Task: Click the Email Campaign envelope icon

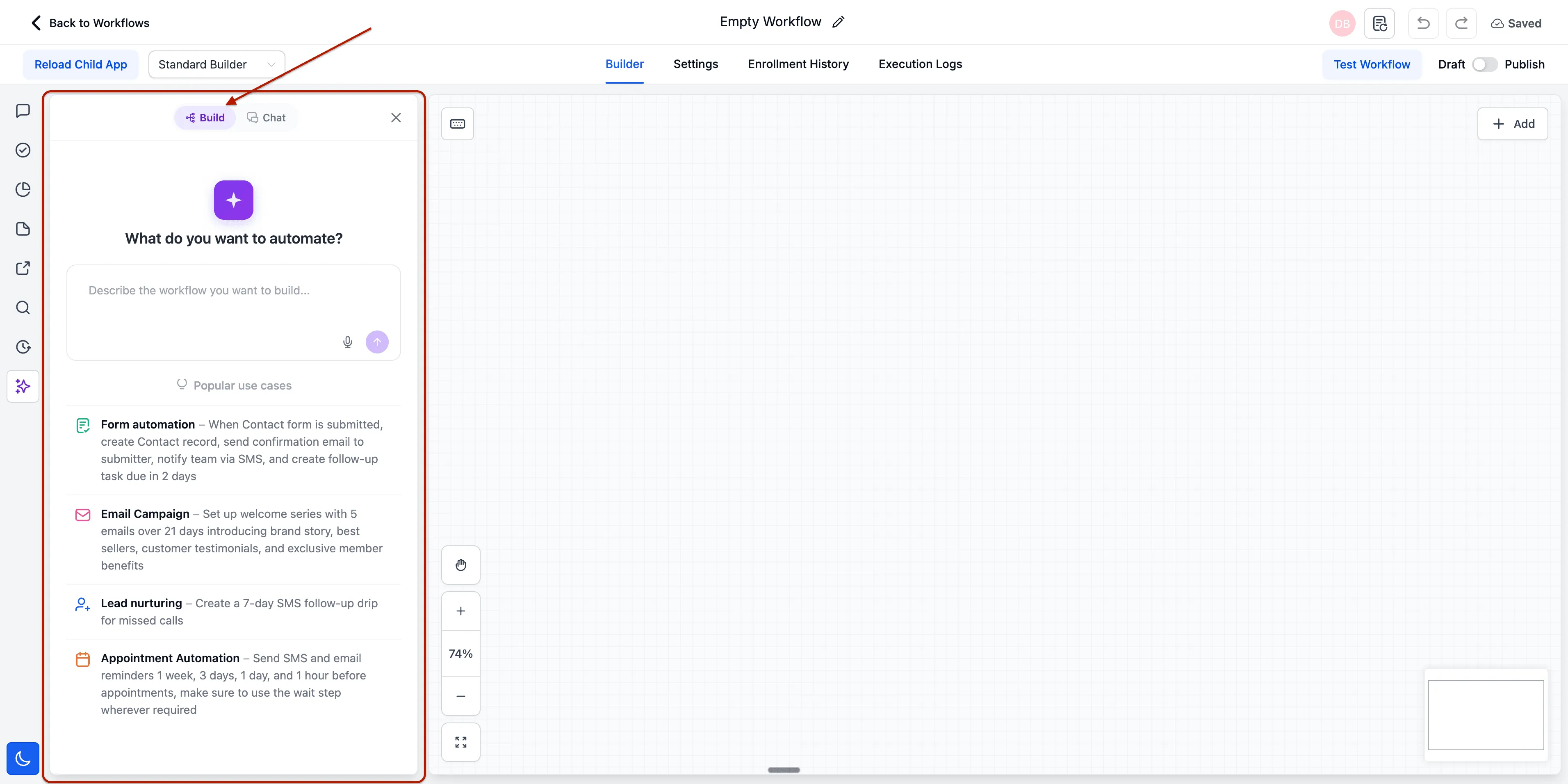Action: (x=83, y=515)
